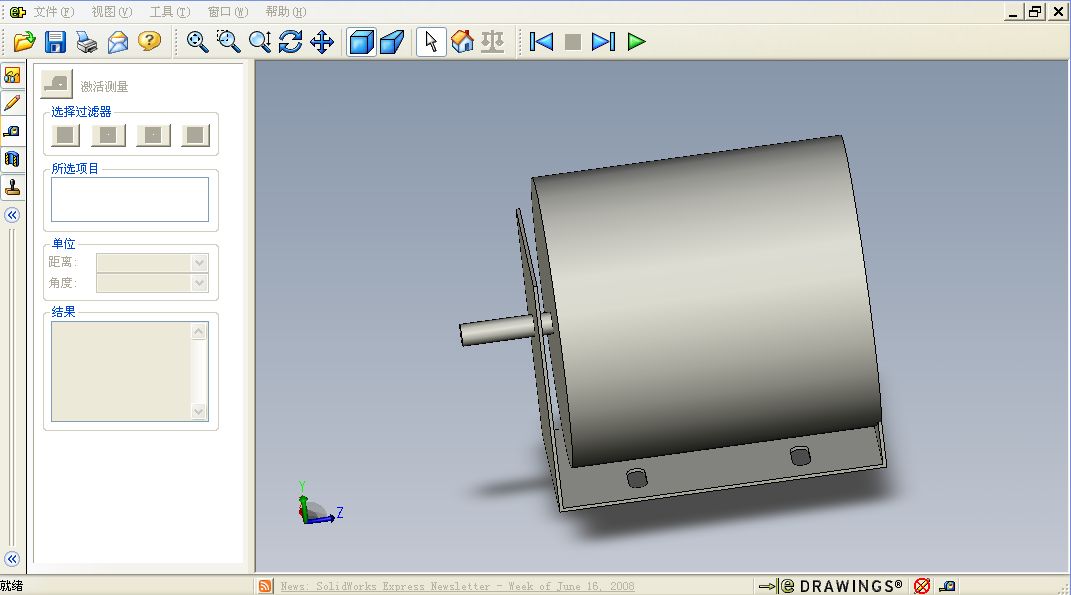Collapse the panel with the upper chevron button
1071x595 pixels.
[x=12, y=215]
